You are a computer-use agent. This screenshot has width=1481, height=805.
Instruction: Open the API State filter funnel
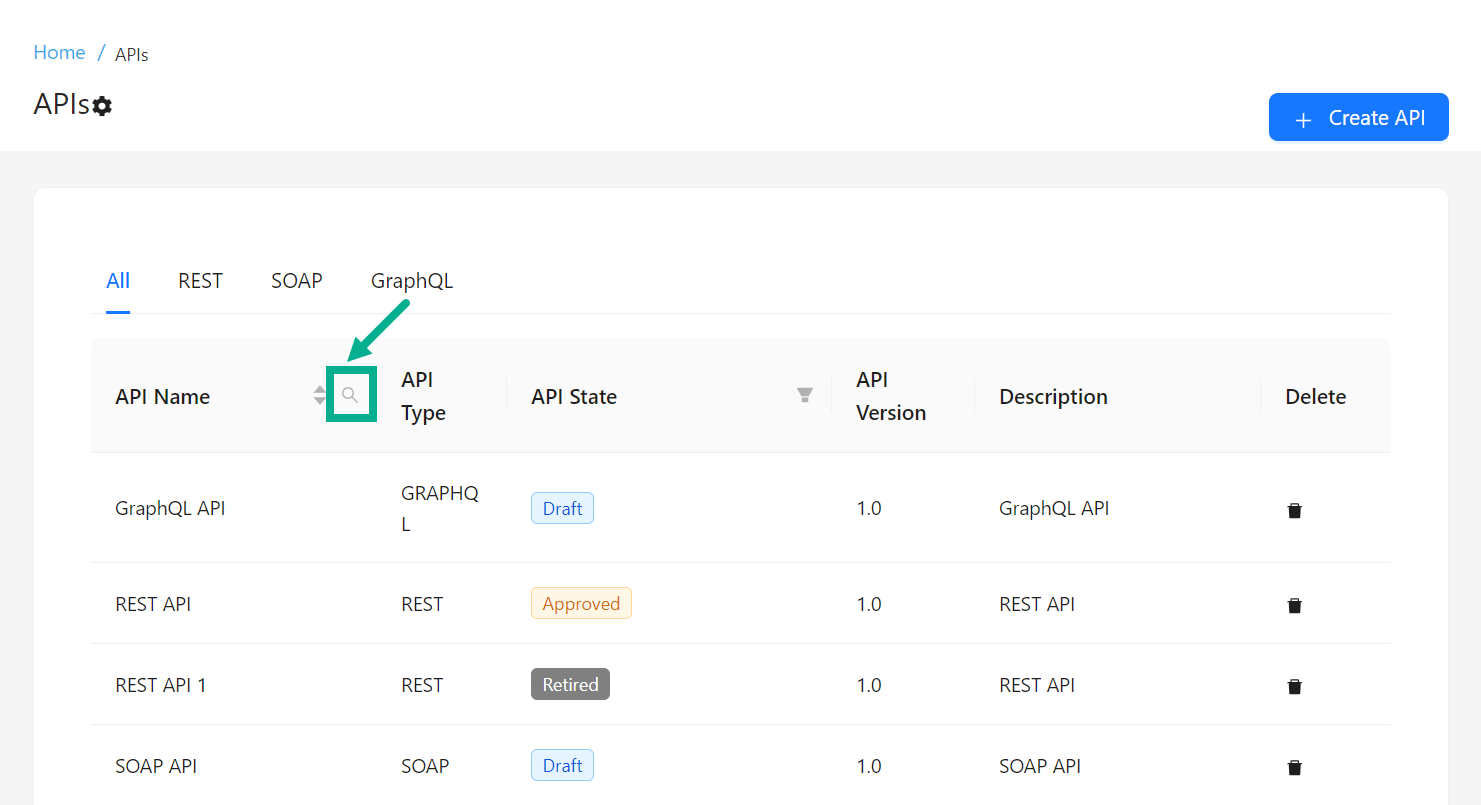804,396
